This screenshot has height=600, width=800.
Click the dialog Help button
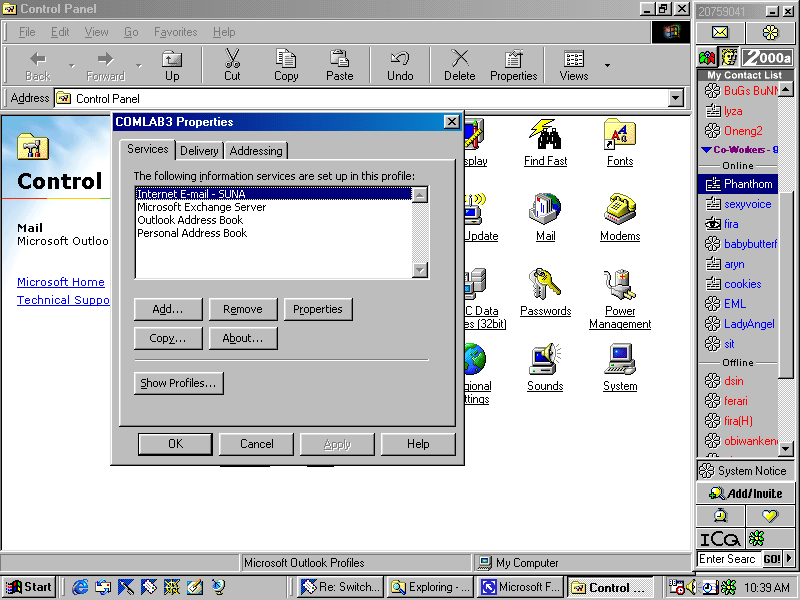(x=418, y=444)
